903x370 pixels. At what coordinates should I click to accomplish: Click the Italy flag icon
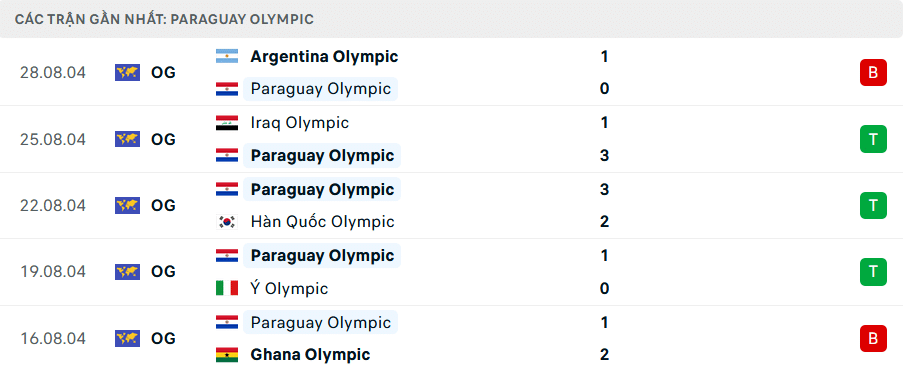pyautogui.click(x=227, y=288)
